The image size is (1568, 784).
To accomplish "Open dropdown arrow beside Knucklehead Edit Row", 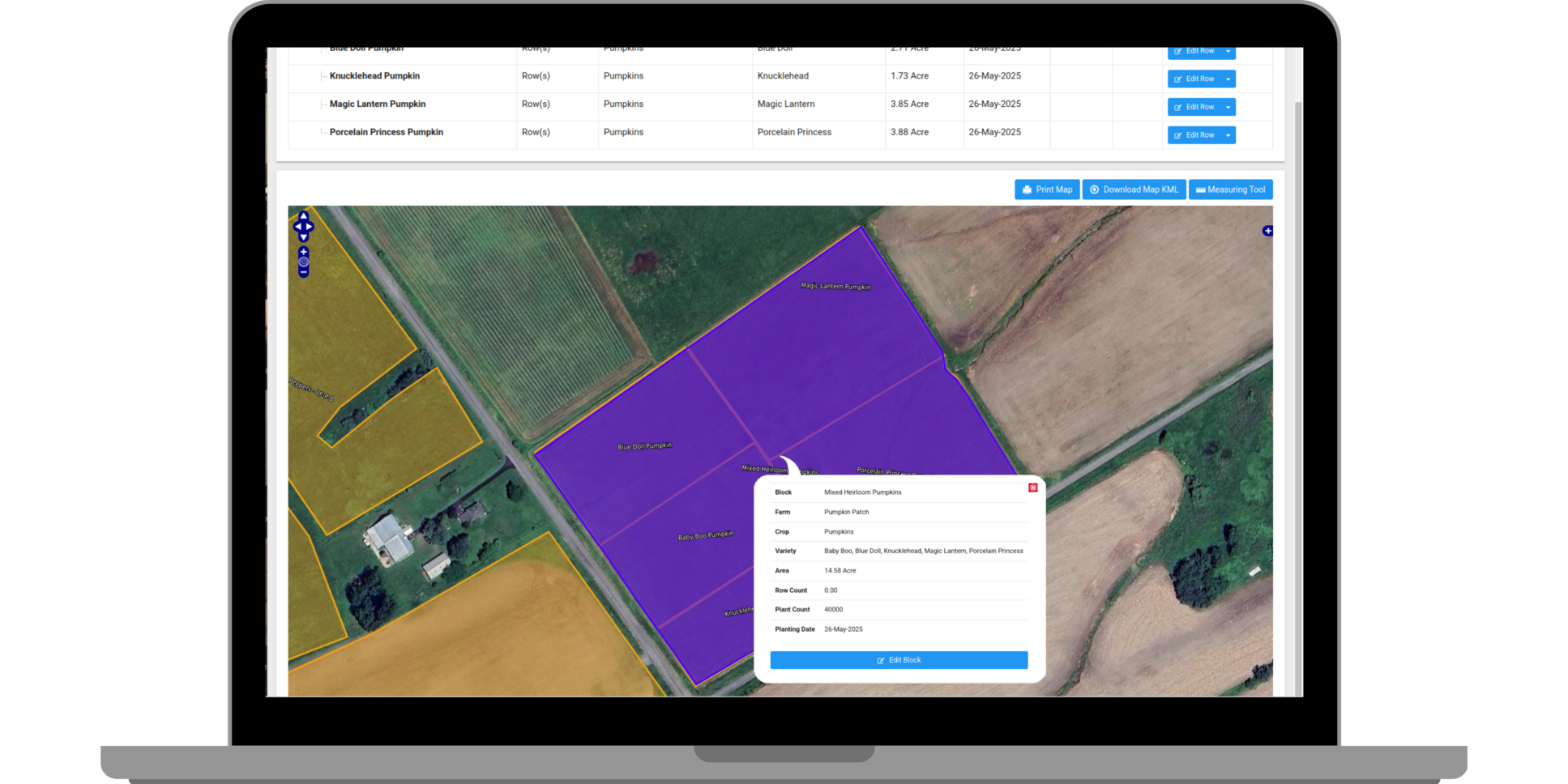I will point(1228,79).
